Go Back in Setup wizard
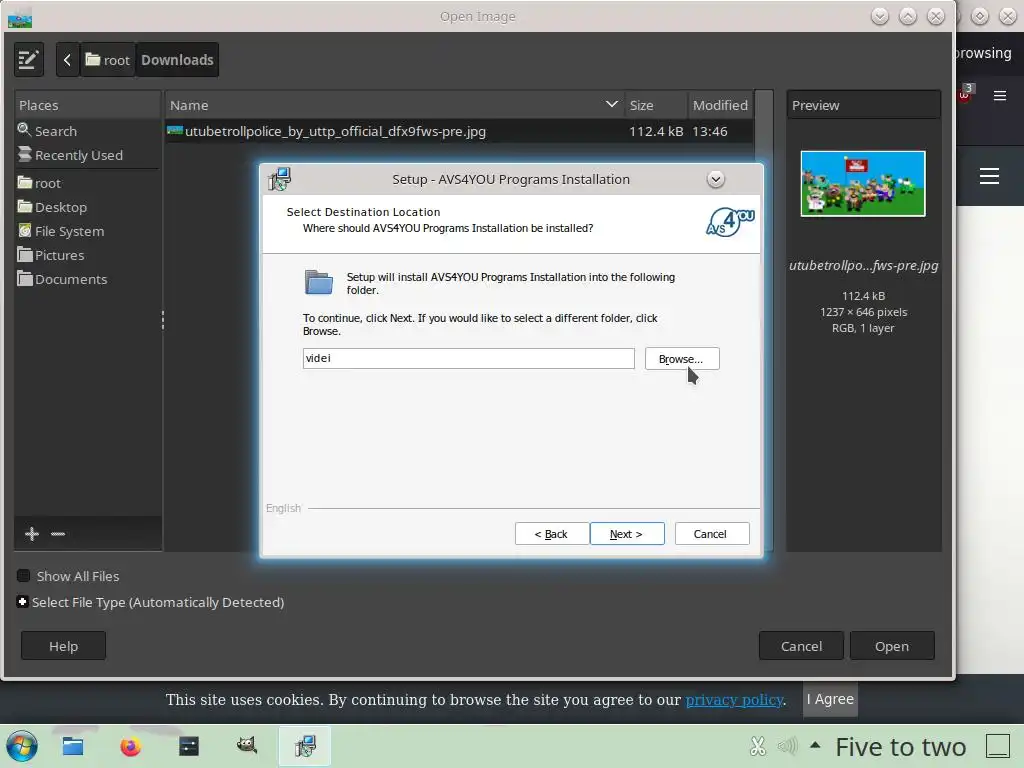Image resolution: width=1024 pixels, height=768 pixels. click(552, 534)
